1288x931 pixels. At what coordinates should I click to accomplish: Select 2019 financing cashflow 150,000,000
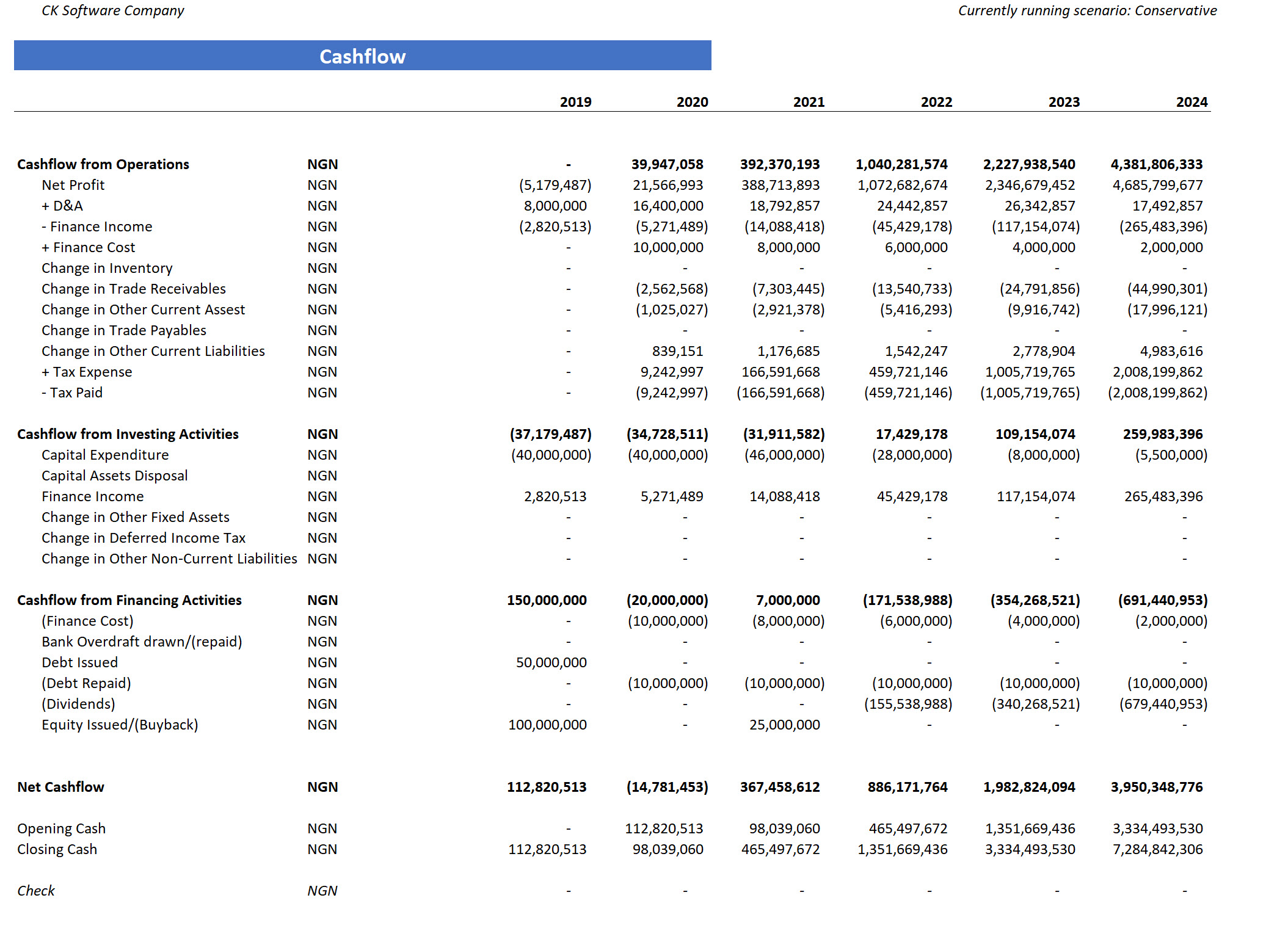click(547, 600)
